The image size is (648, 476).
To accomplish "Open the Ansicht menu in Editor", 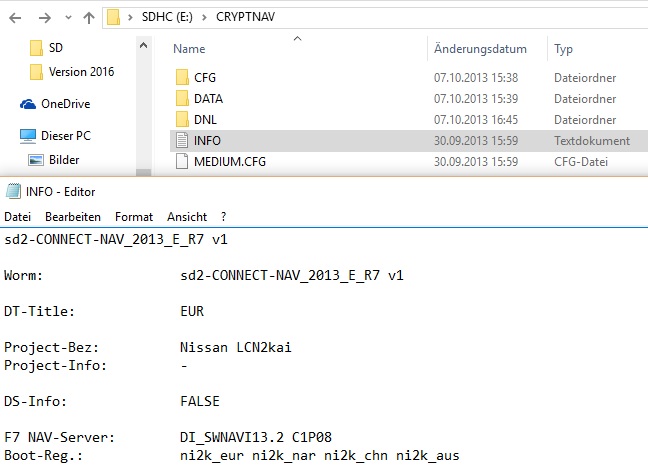I will tap(187, 217).
